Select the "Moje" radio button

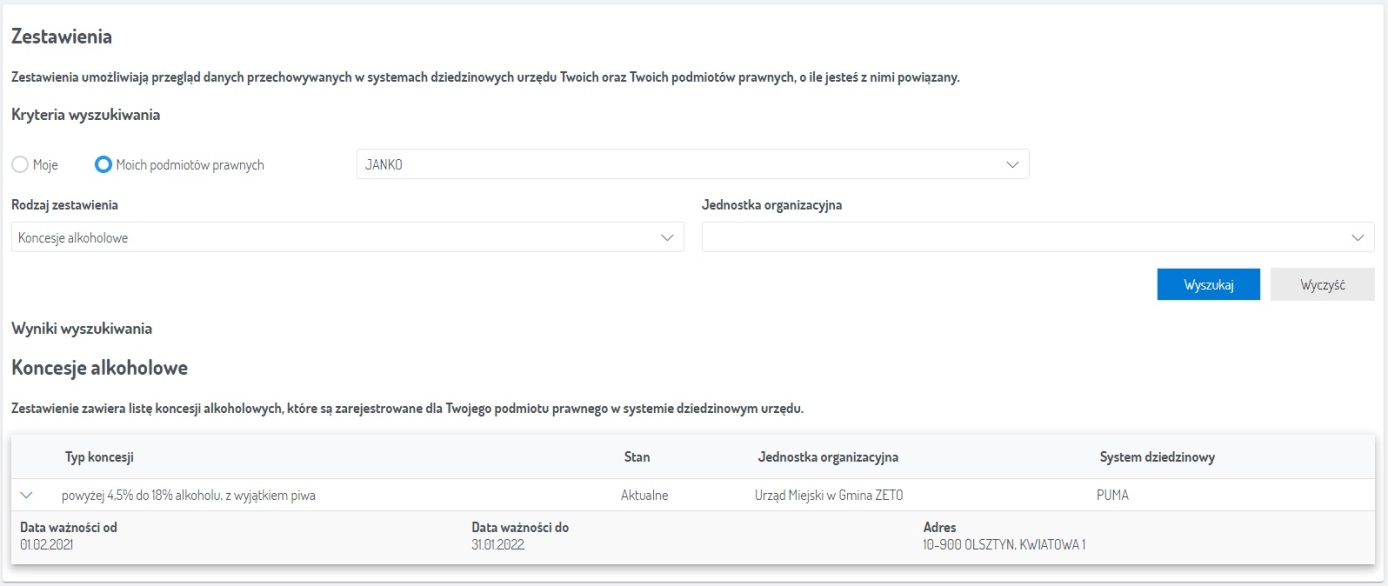pos(20,165)
